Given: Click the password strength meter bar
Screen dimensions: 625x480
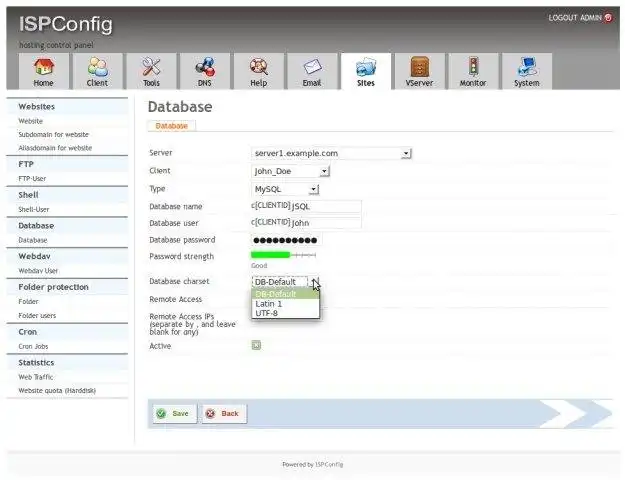Looking at the screenshot, I should pos(283,255).
